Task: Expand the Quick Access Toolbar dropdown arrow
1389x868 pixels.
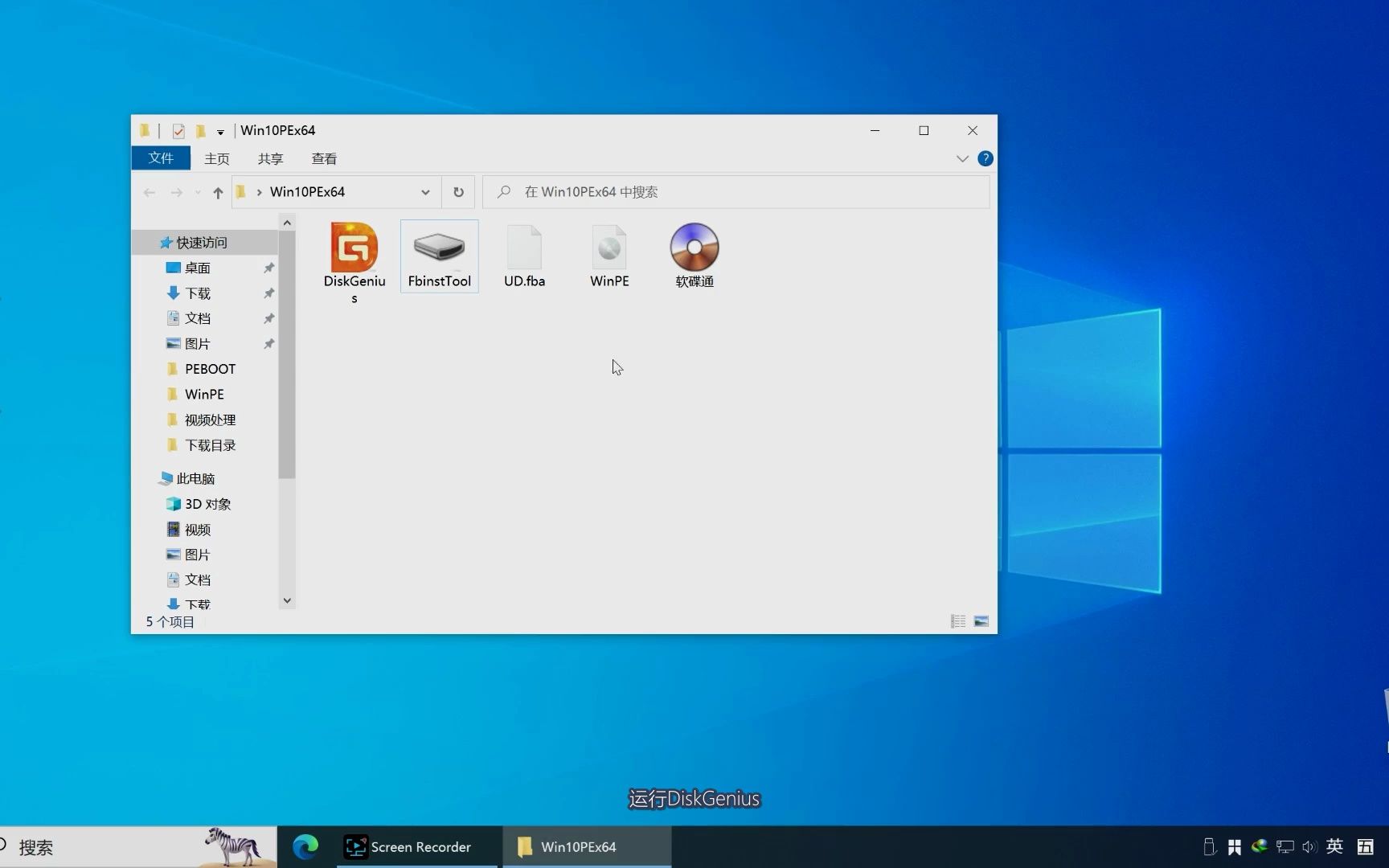Action: [x=220, y=130]
